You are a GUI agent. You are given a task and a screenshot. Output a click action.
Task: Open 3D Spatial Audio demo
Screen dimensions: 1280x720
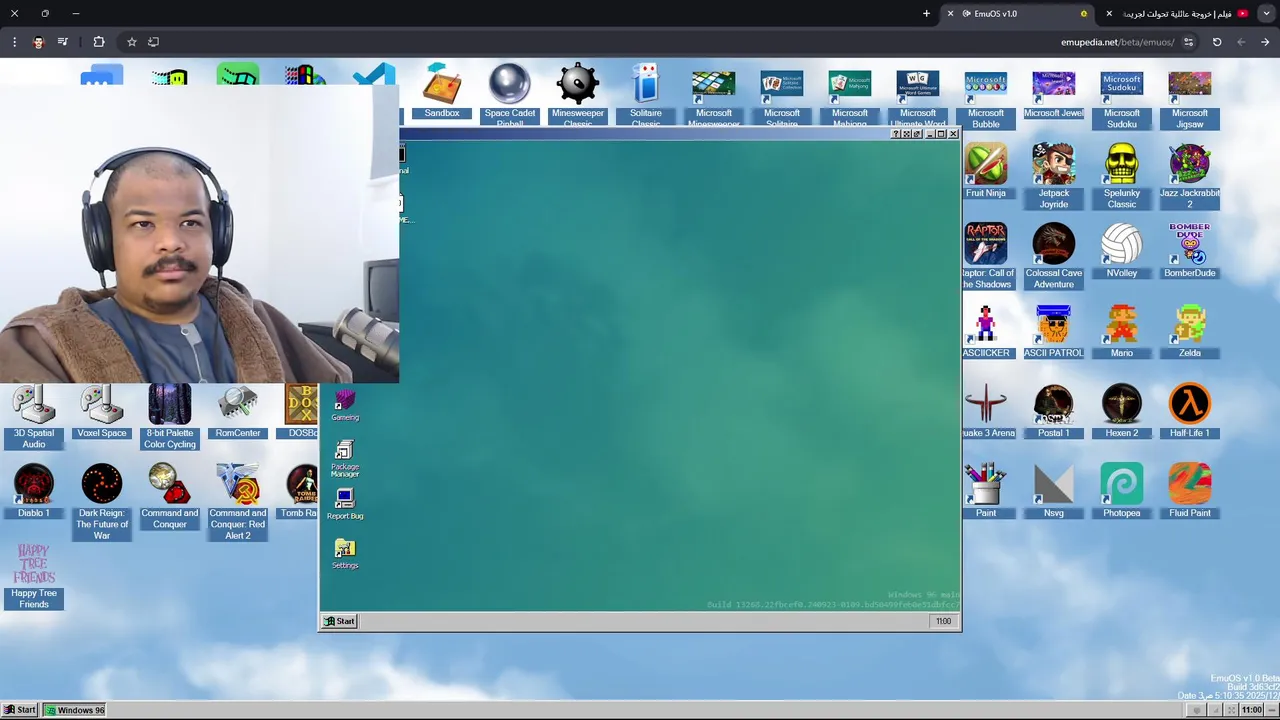tap(34, 416)
